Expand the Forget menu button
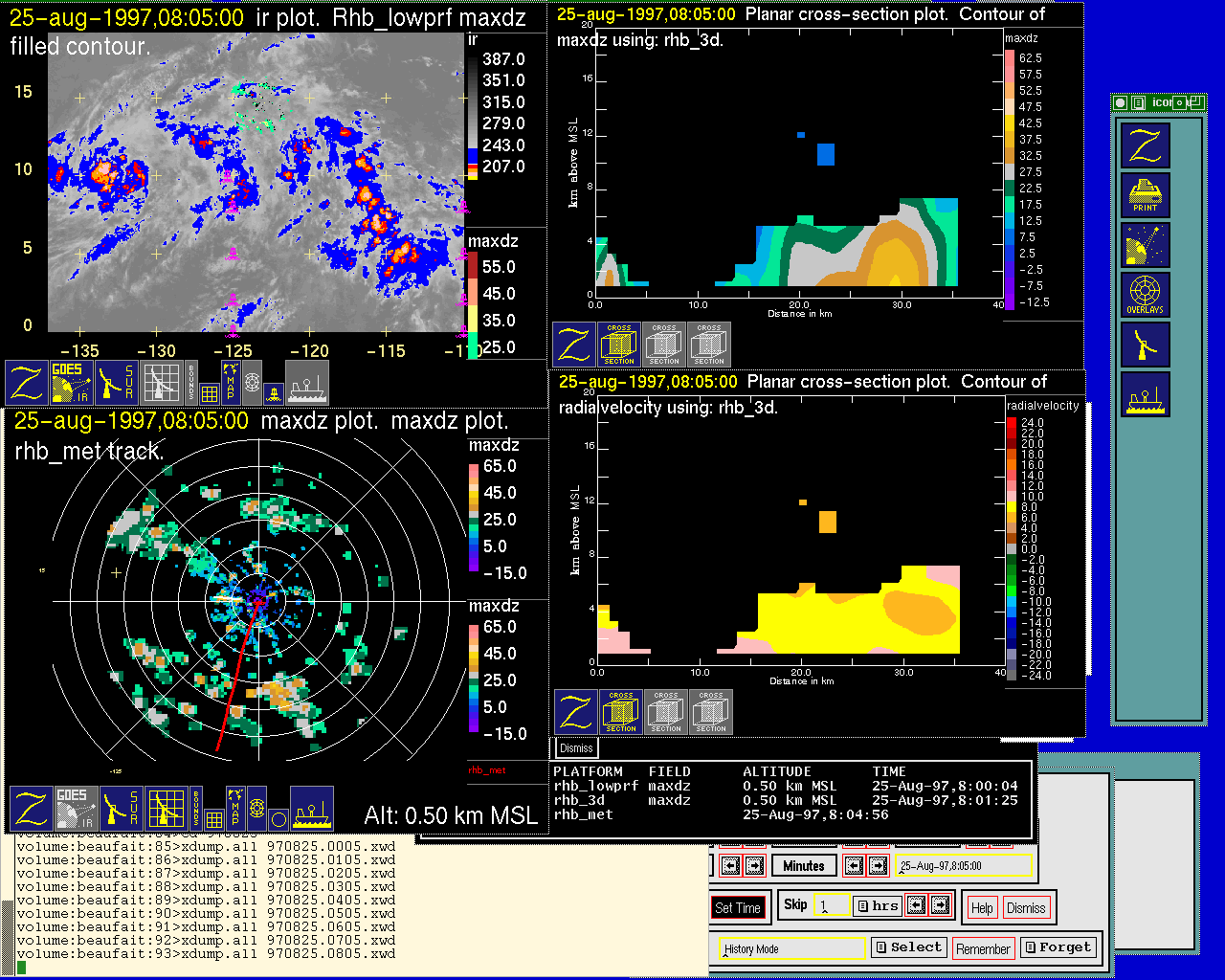Viewport: 1225px width, 980px height. tap(1058, 947)
